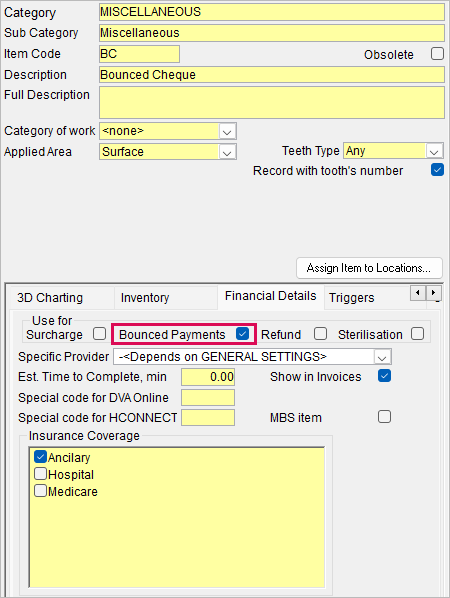Enable the Surcharge checkbox
This screenshot has width=450, height=598.
click(99, 334)
